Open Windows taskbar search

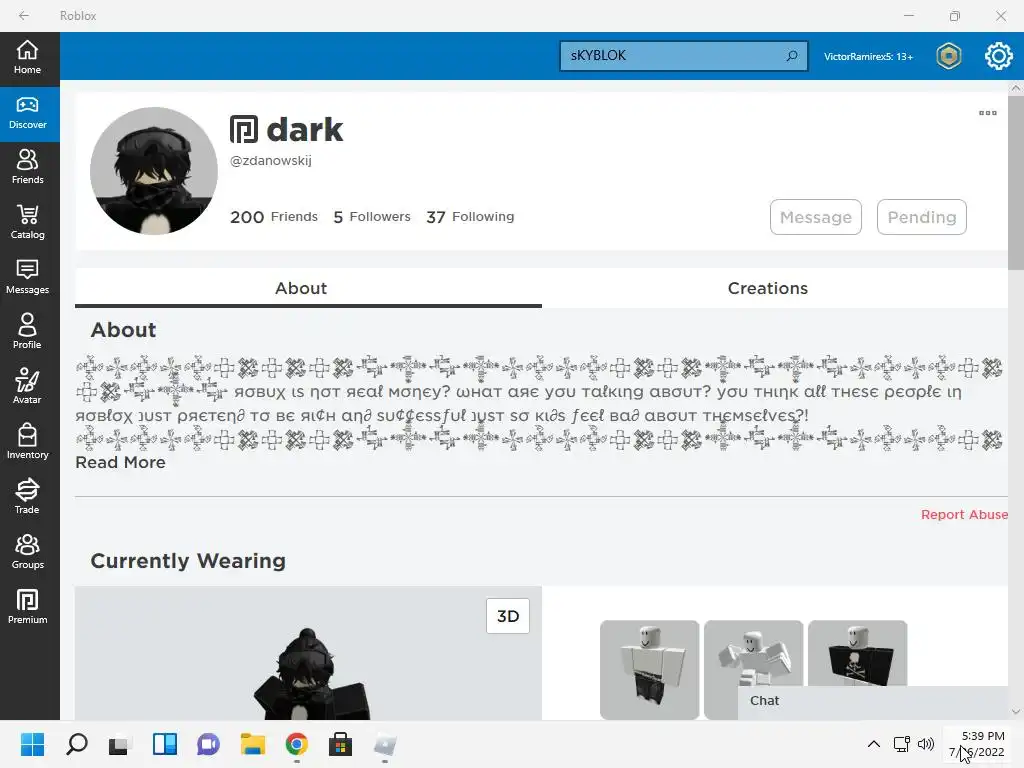(77, 744)
